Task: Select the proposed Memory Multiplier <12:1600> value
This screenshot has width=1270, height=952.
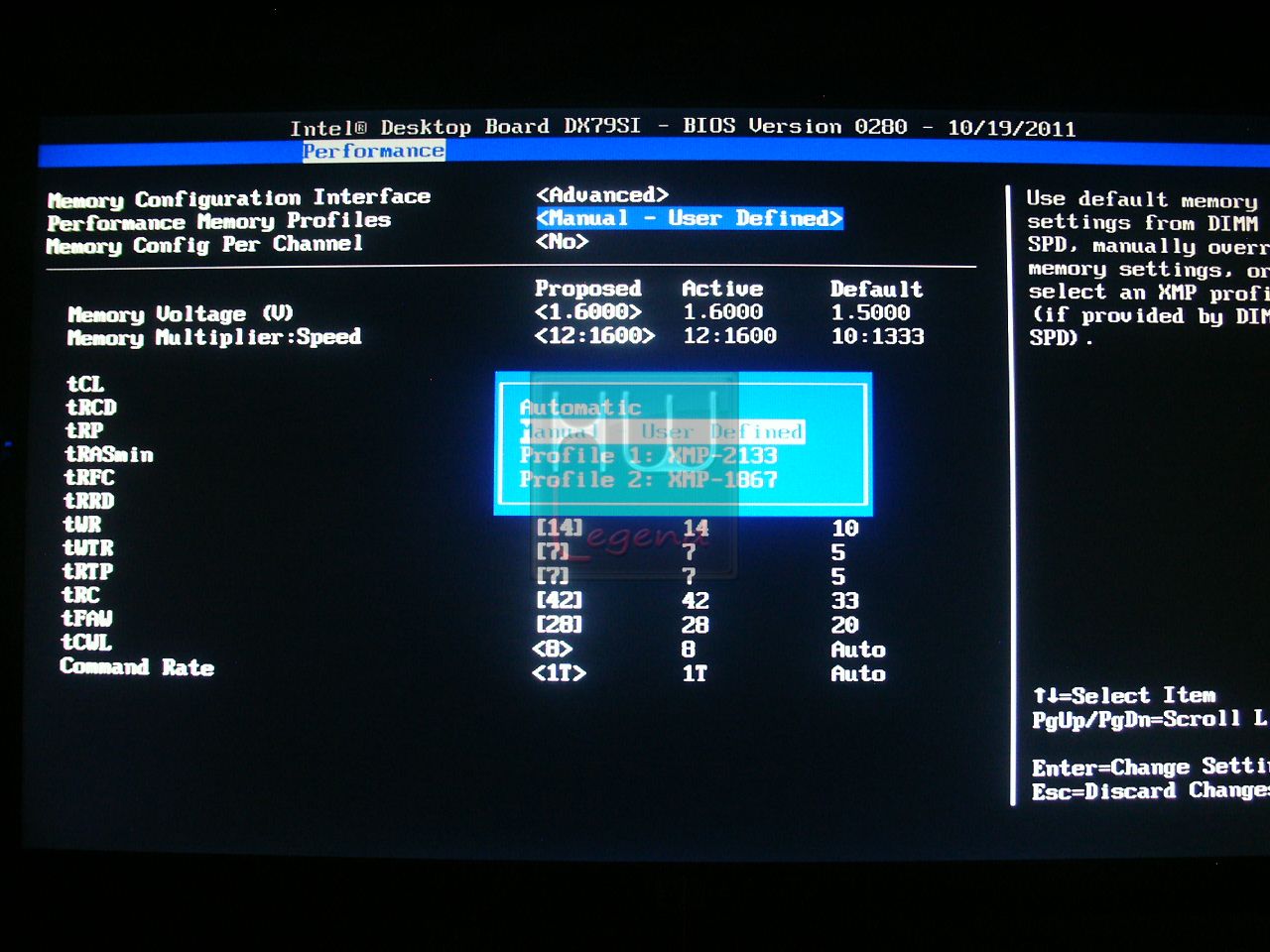Action: 594,335
